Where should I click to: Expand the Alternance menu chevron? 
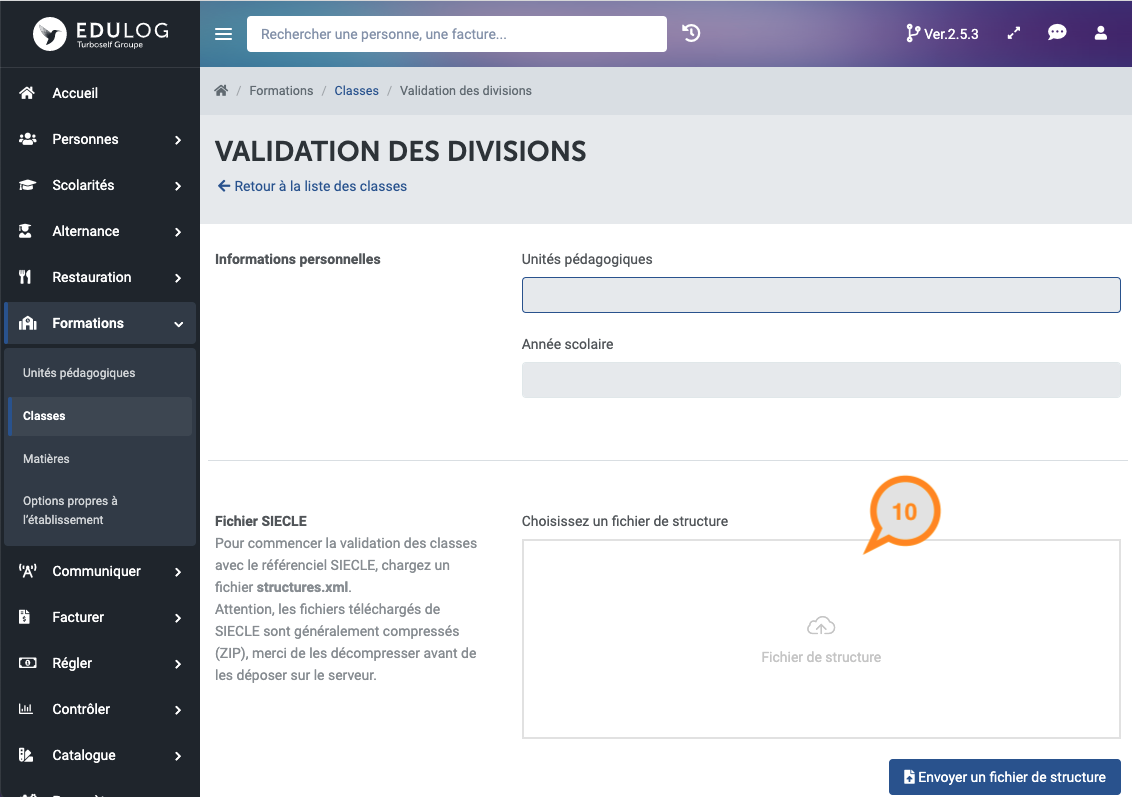(178, 232)
